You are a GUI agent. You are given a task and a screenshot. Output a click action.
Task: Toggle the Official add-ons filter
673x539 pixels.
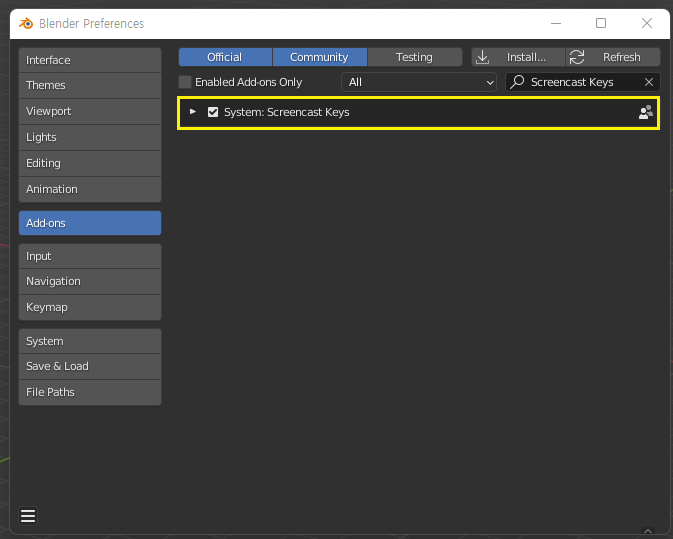pos(225,57)
